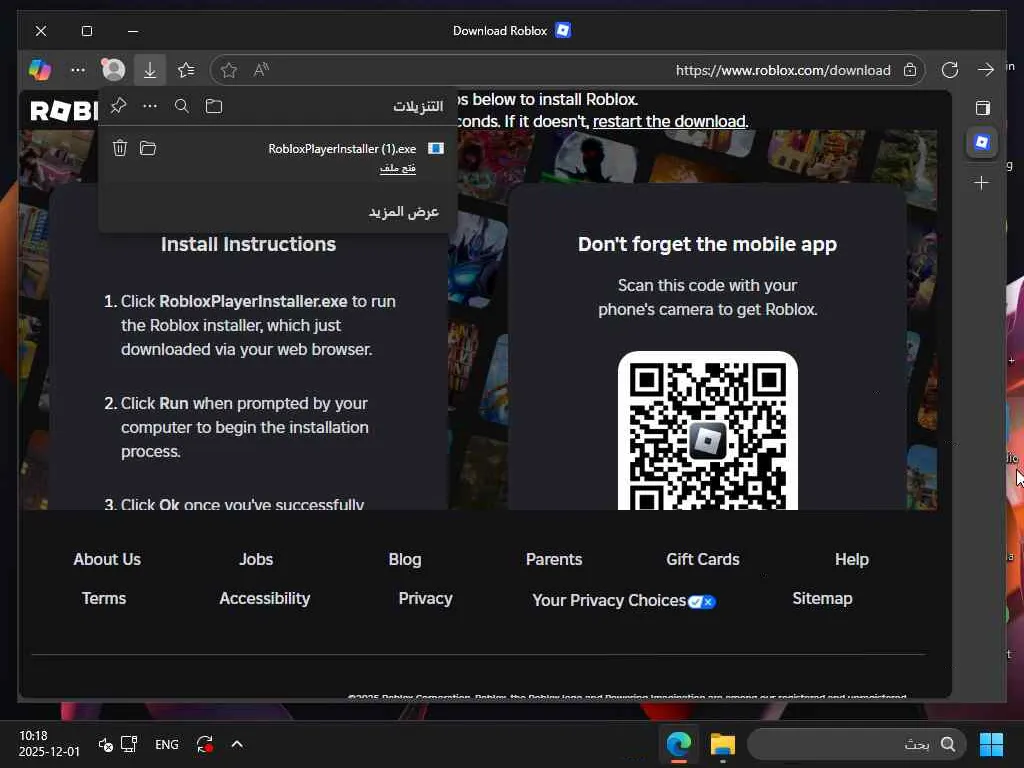Pin the downloads panel

(x=118, y=106)
